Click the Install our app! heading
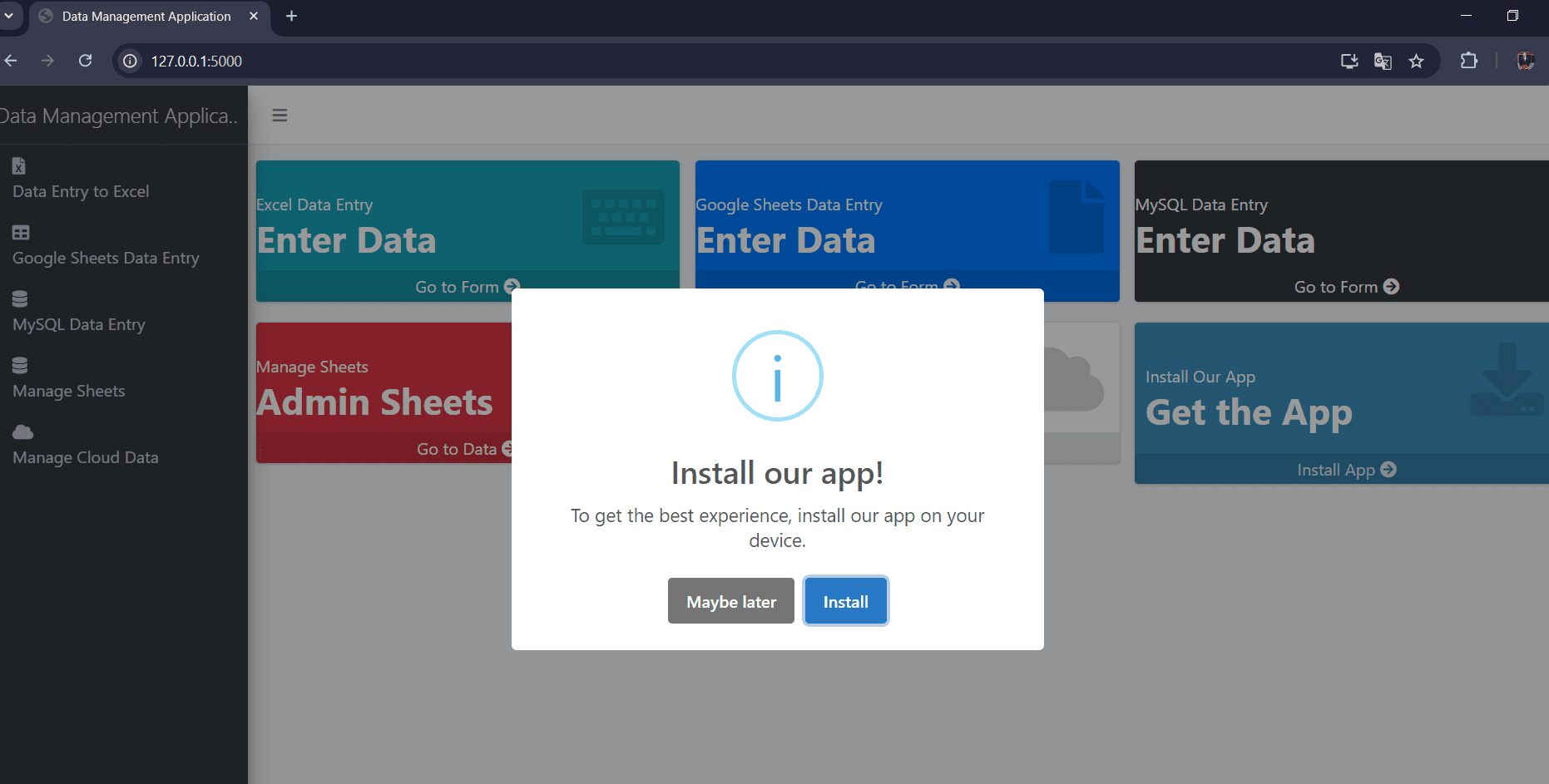1549x784 pixels. tap(777, 472)
